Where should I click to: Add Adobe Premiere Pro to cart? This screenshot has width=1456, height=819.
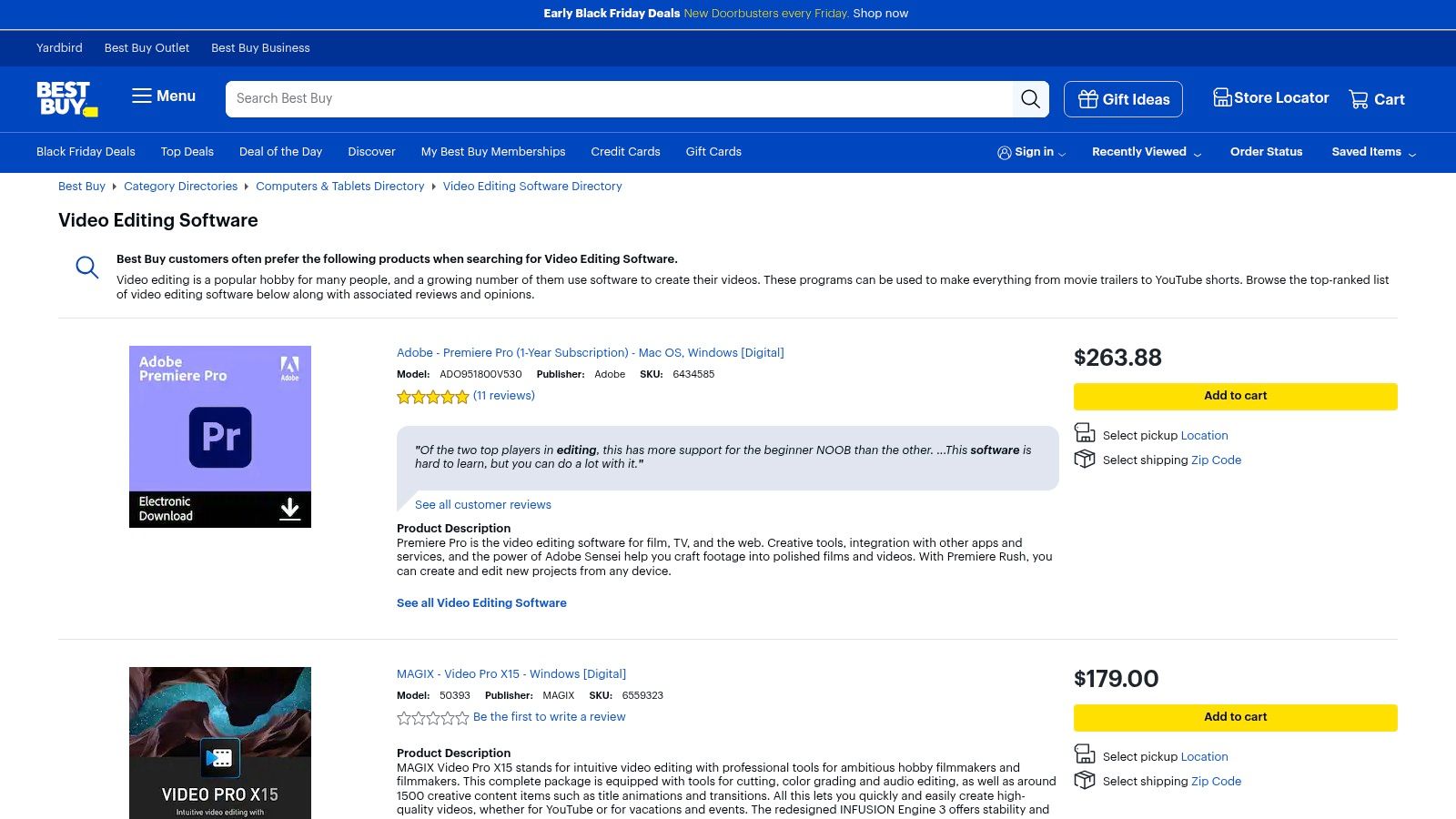pos(1235,396)
